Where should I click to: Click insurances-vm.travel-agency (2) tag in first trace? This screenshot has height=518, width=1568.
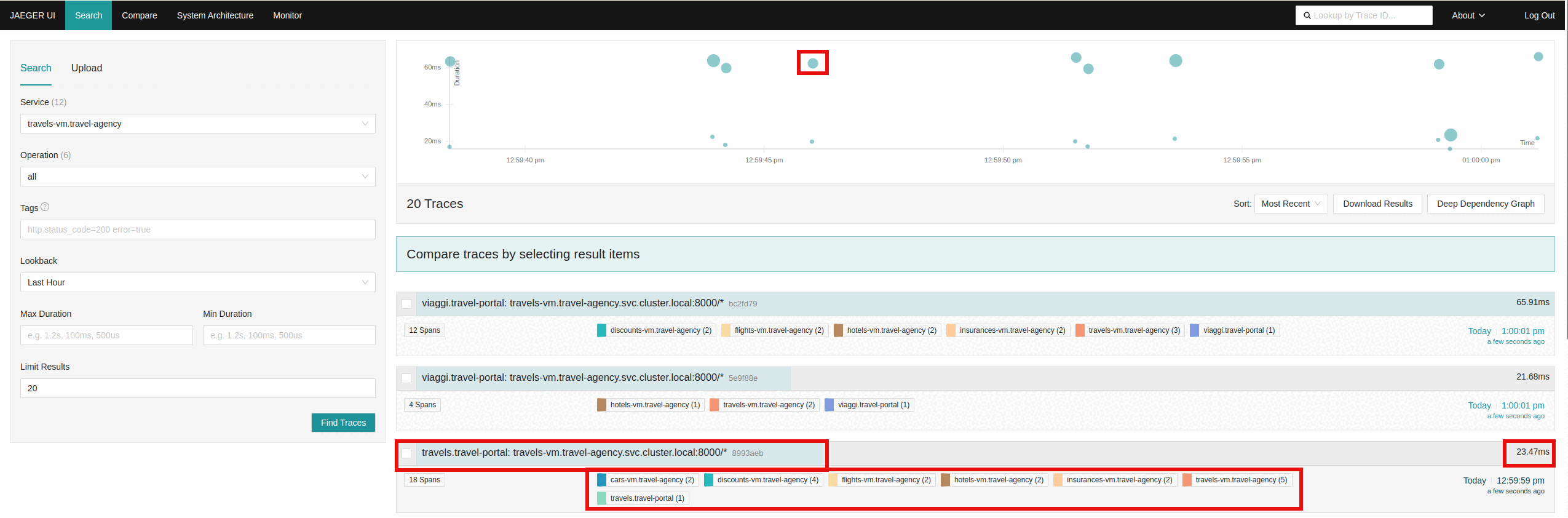click(x=1008, y=330)
